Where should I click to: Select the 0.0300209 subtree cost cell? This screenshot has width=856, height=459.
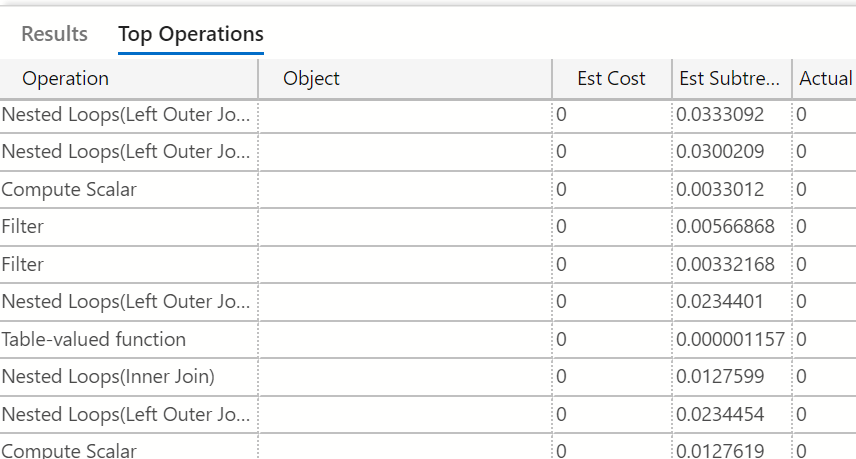pyautogui.click(x=720, y=152)
